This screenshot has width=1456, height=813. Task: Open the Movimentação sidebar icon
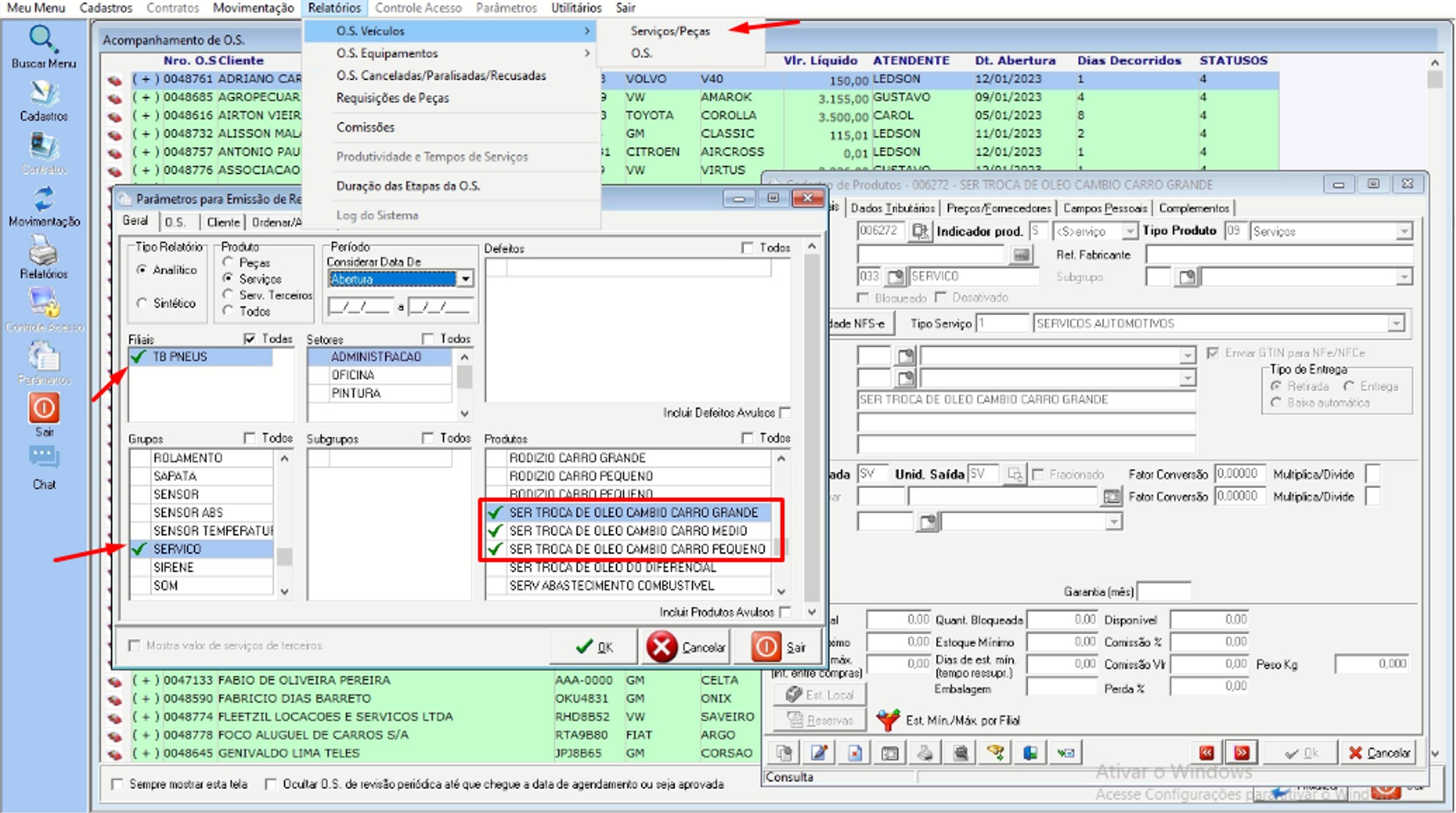43,199
